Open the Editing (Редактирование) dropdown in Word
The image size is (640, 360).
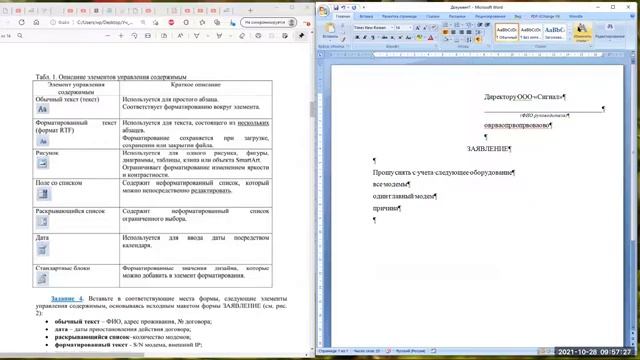610,32
